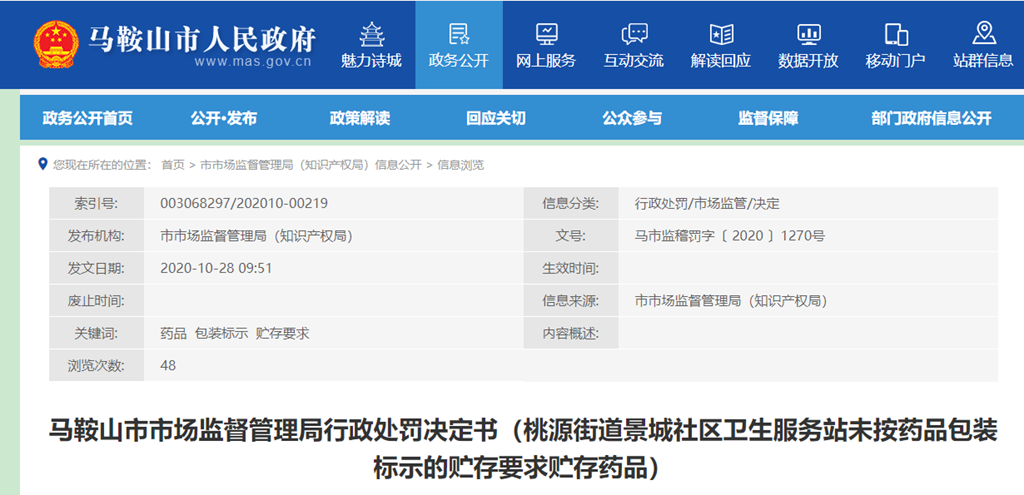Click the keyword 药品
The width and height of the screenshot is (1024, 495).
pos(173,333)
